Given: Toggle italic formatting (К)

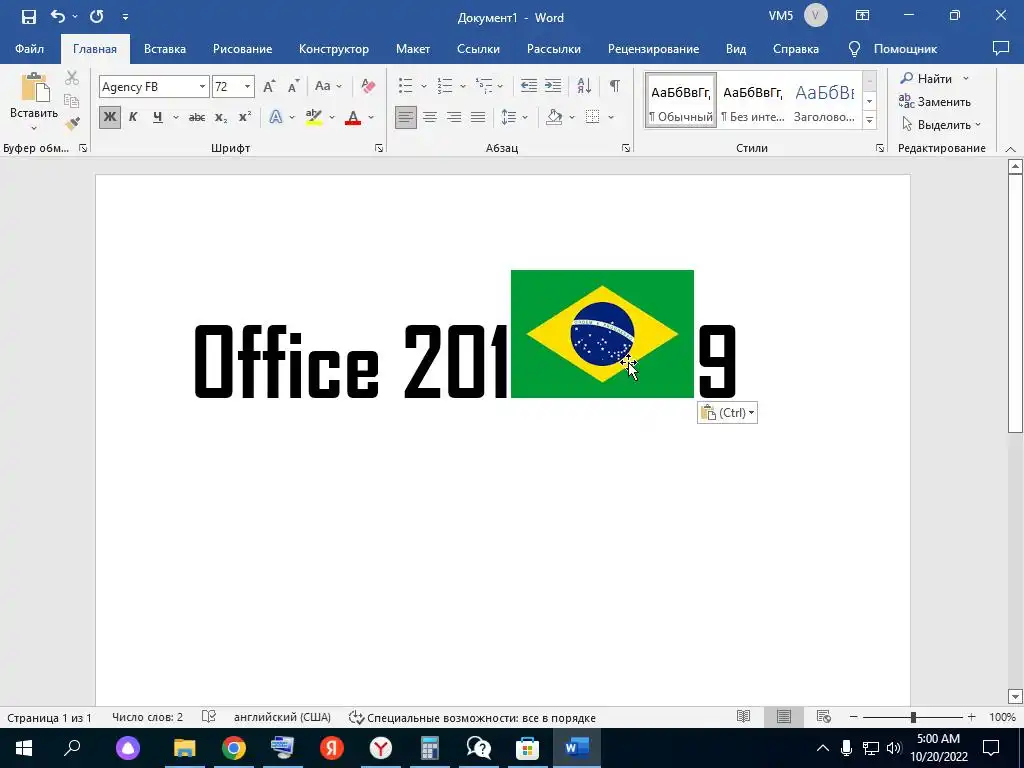Looking at the screenshot, I should (133, 118).
